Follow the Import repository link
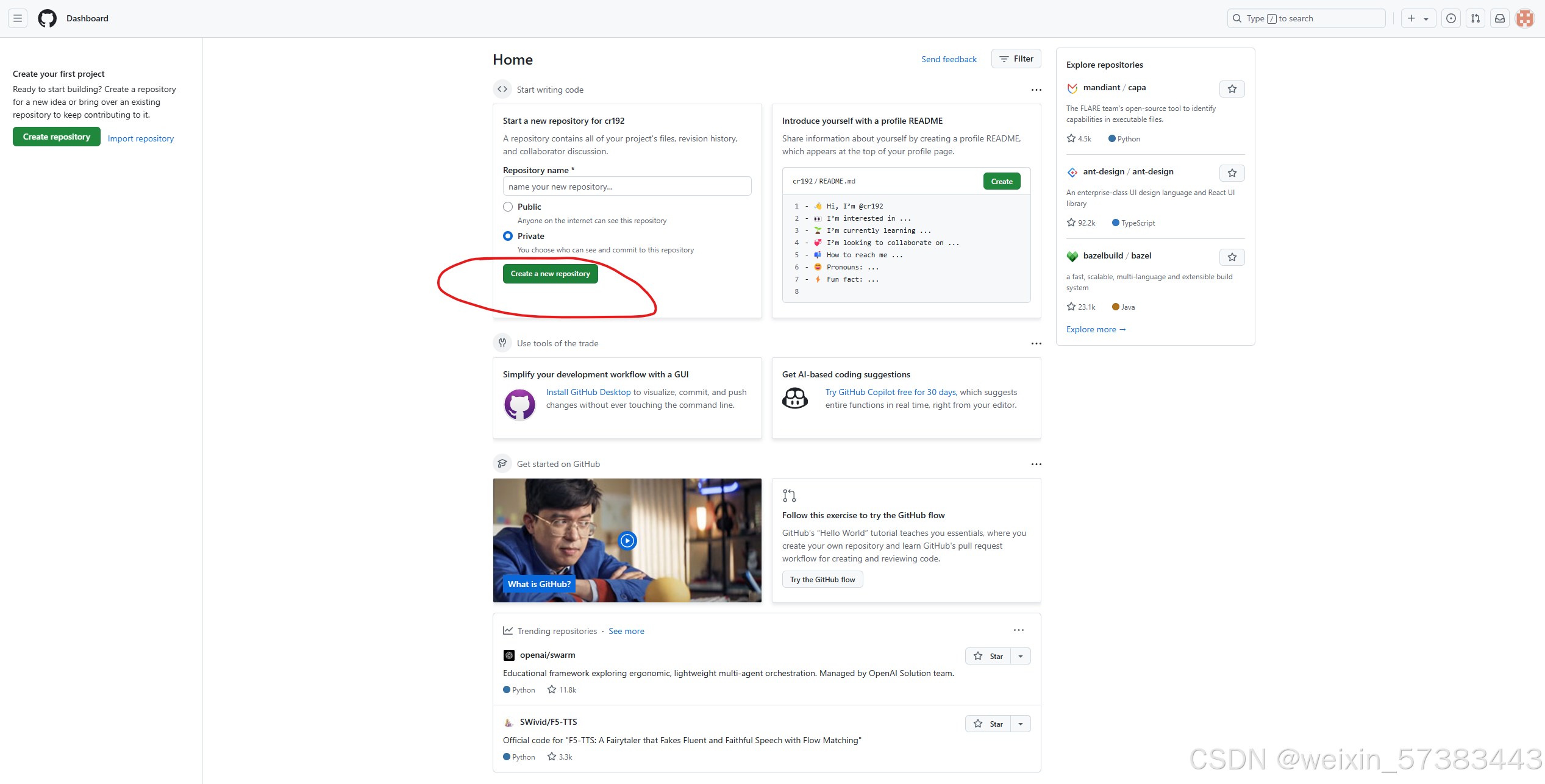 click(141, 138)
